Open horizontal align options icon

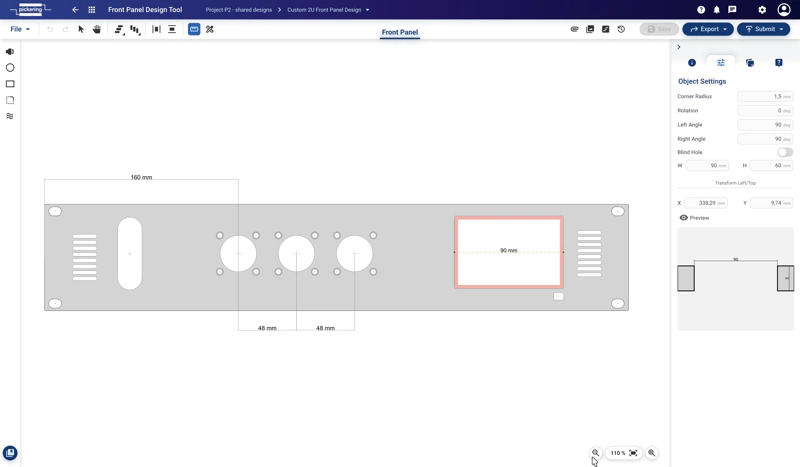119,30
